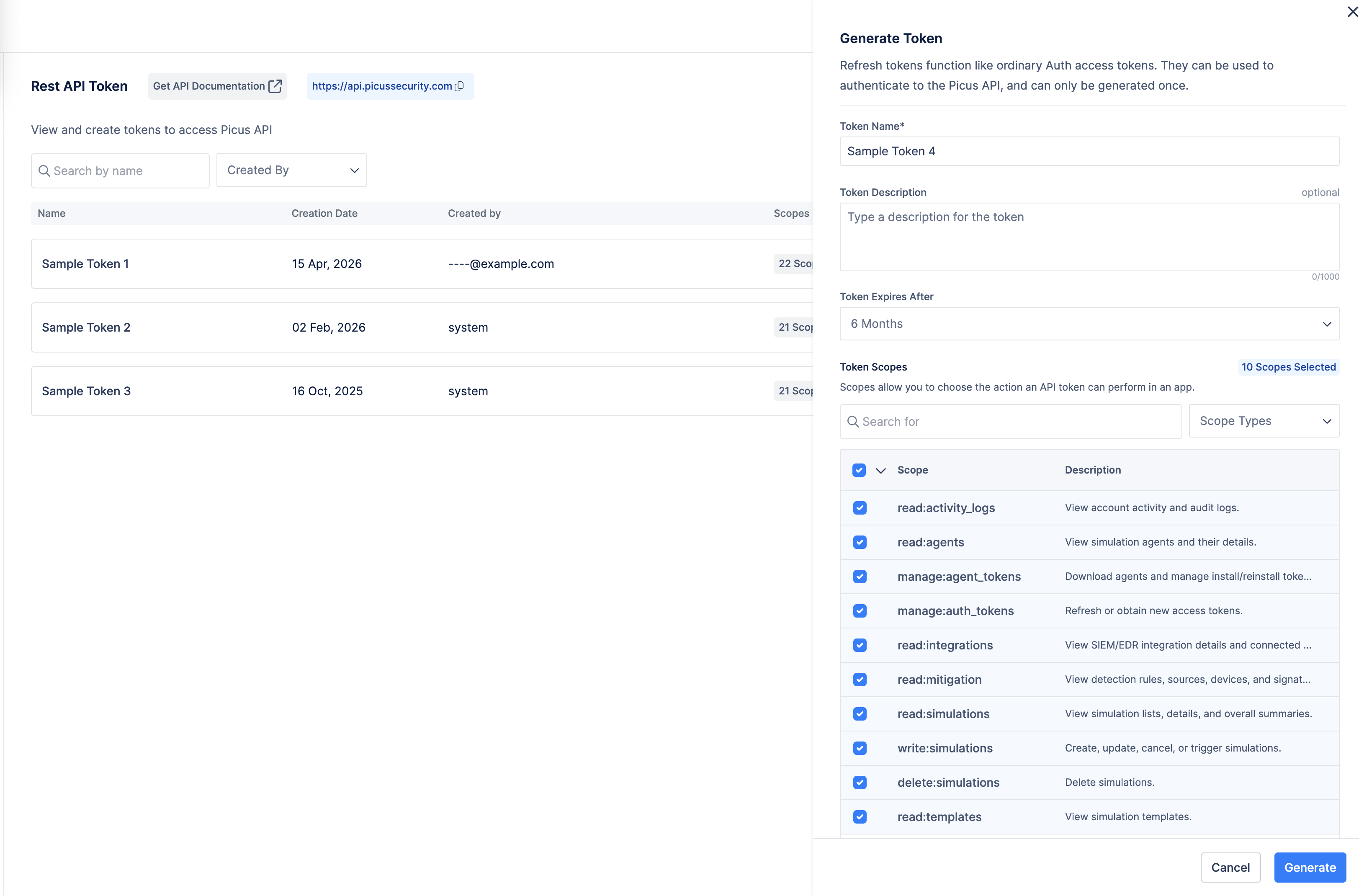Image resolution: width=1359 pixels, height=896 pixels.
Task: Toggle the select-all scopes checkbox in the header
Action: [x=859, y=470]
